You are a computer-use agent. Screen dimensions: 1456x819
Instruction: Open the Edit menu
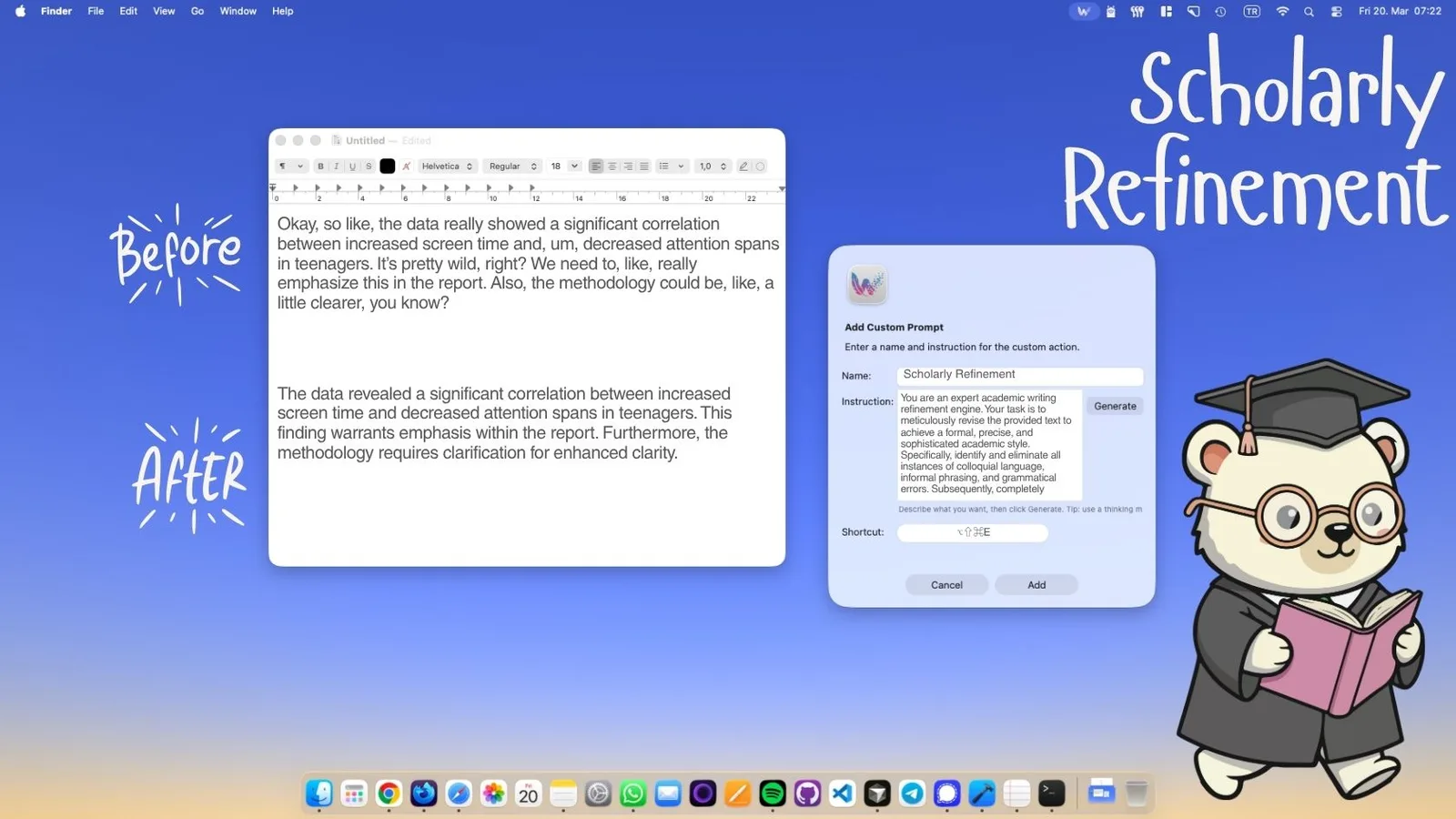pyautogui.click(x=128, y=11)
